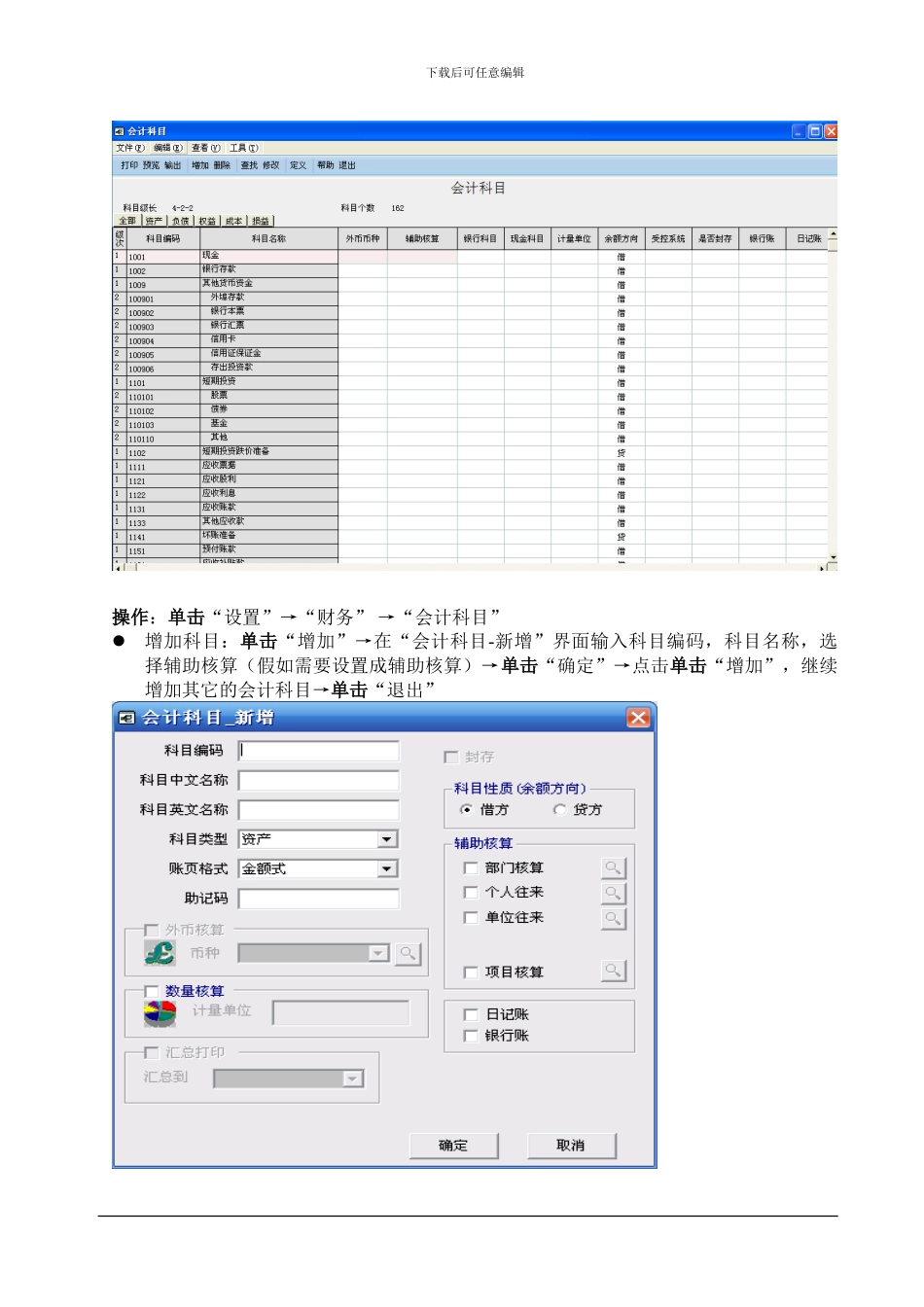Tick the 封存 checkbox
924x1307 pixels.
(451, 757)
